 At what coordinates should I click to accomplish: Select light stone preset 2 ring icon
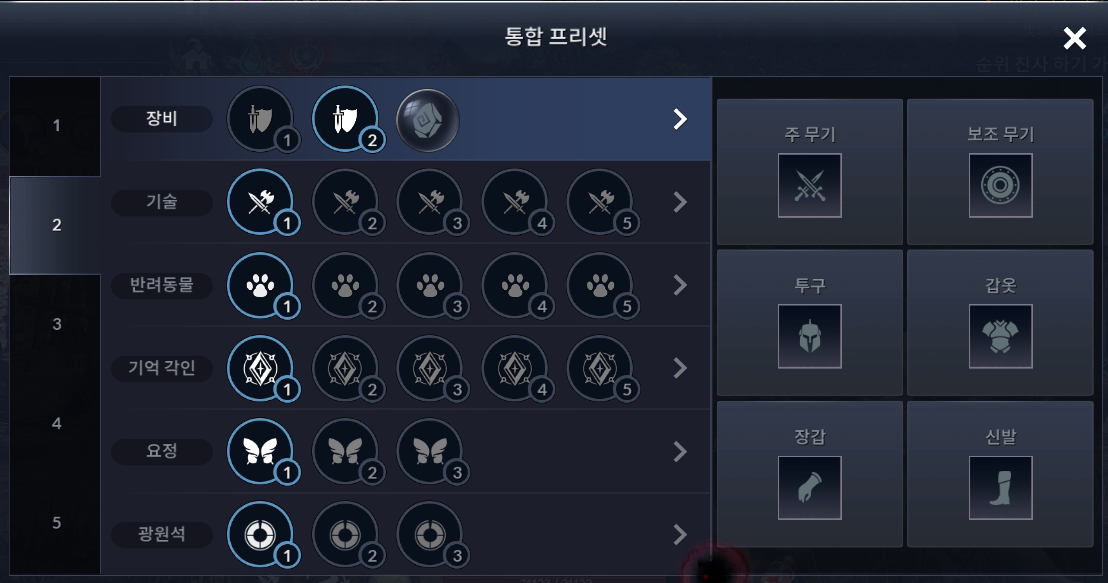pos(346,535)
